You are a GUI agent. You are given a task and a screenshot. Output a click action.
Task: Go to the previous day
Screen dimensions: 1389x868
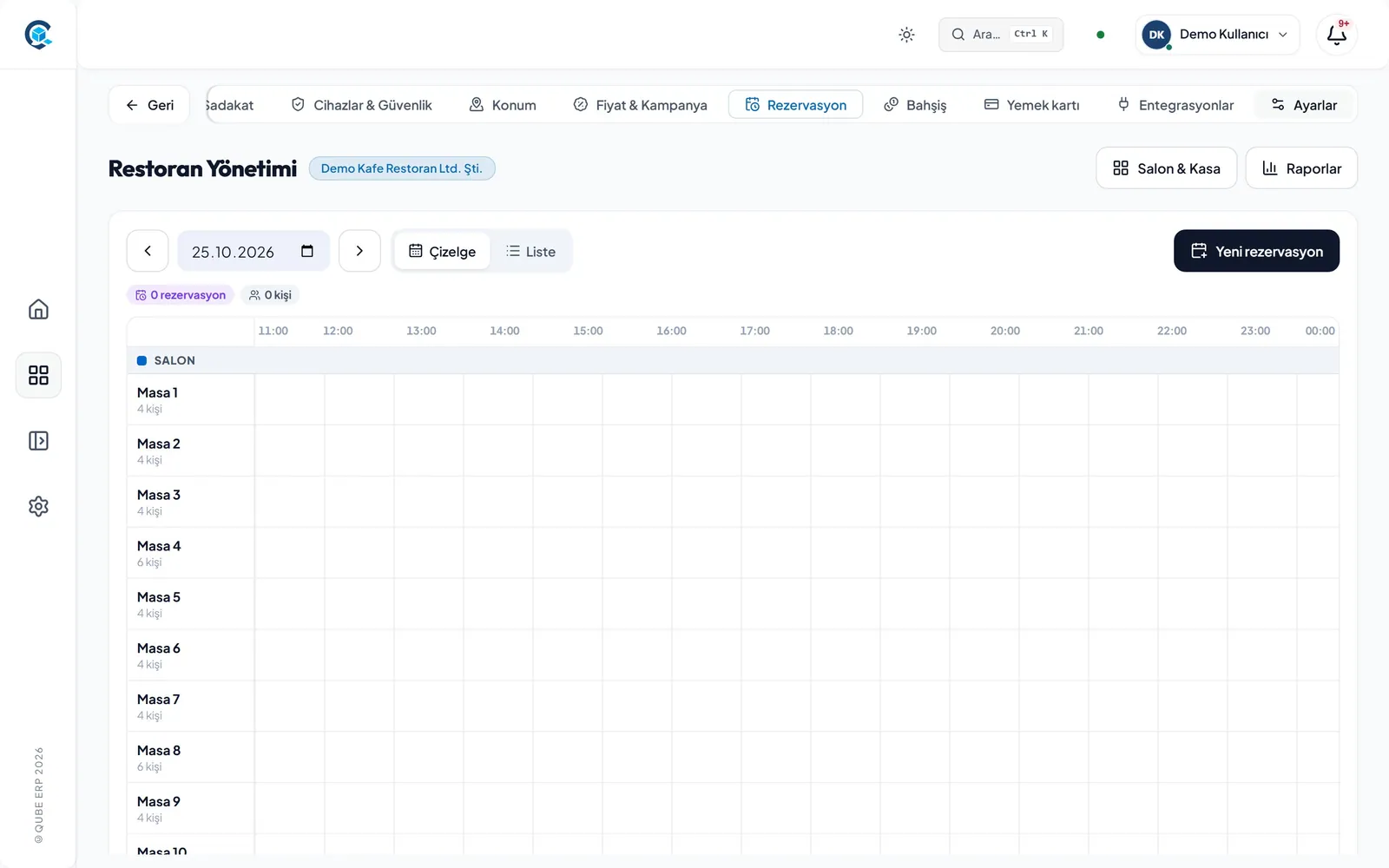148,251
